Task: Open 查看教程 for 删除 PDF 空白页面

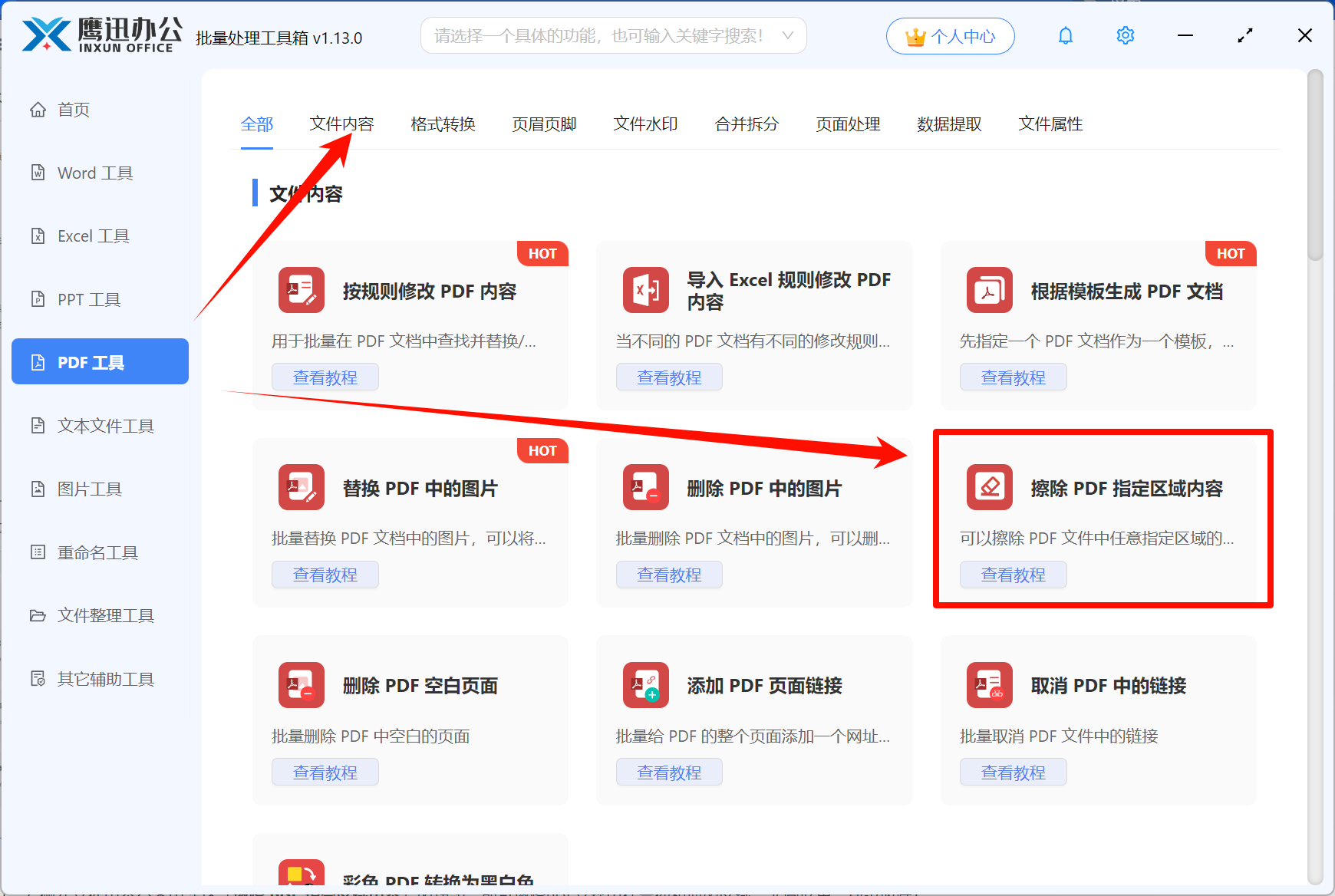Action: [x=325, y=772]
